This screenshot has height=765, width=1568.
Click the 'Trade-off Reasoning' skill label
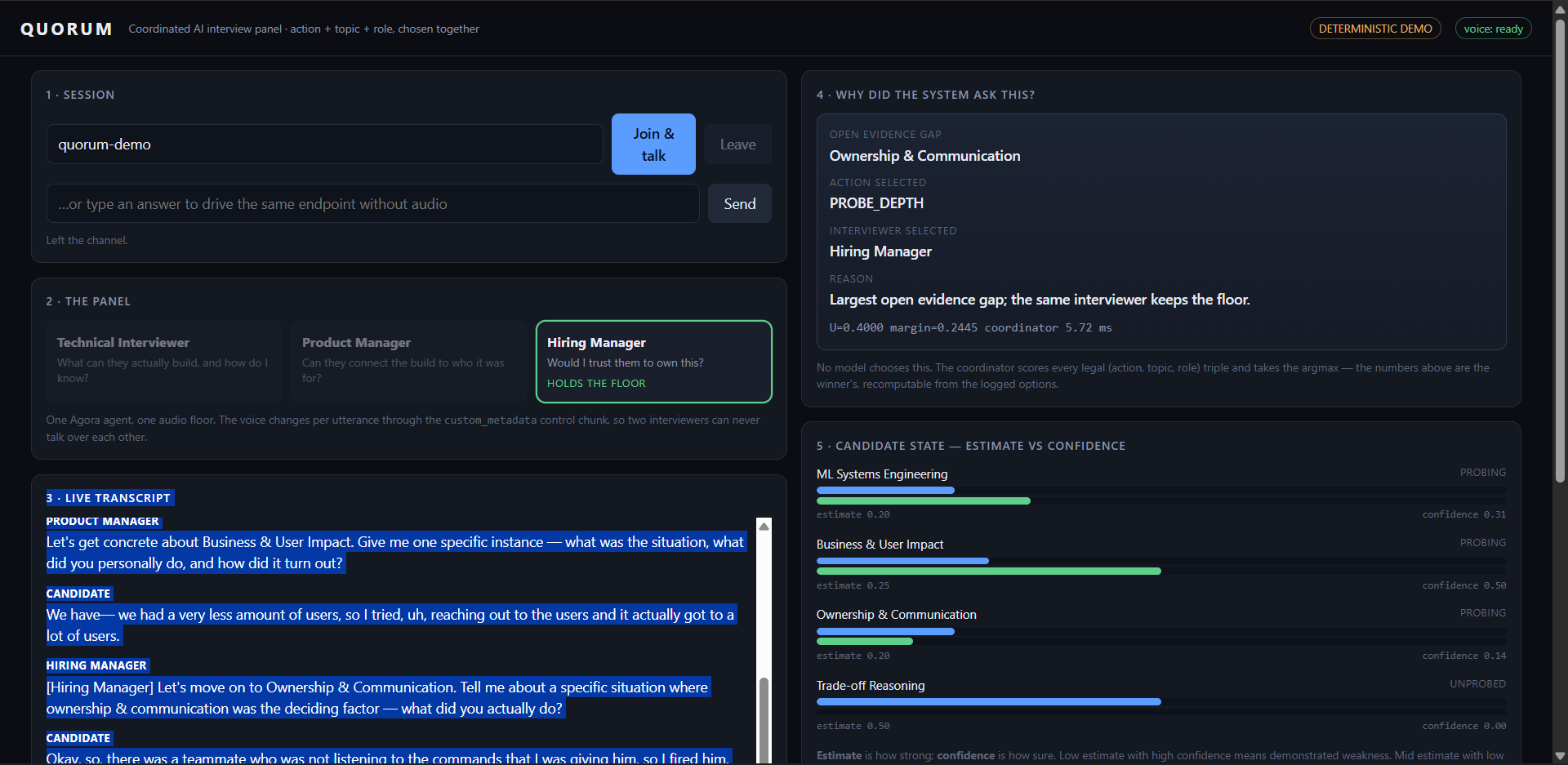click(x=871, y=686)
